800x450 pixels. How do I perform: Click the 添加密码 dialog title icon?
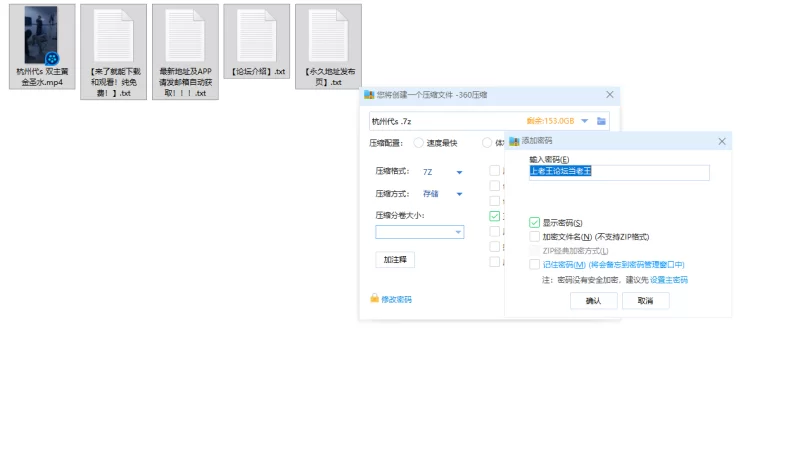click(514, 141)
